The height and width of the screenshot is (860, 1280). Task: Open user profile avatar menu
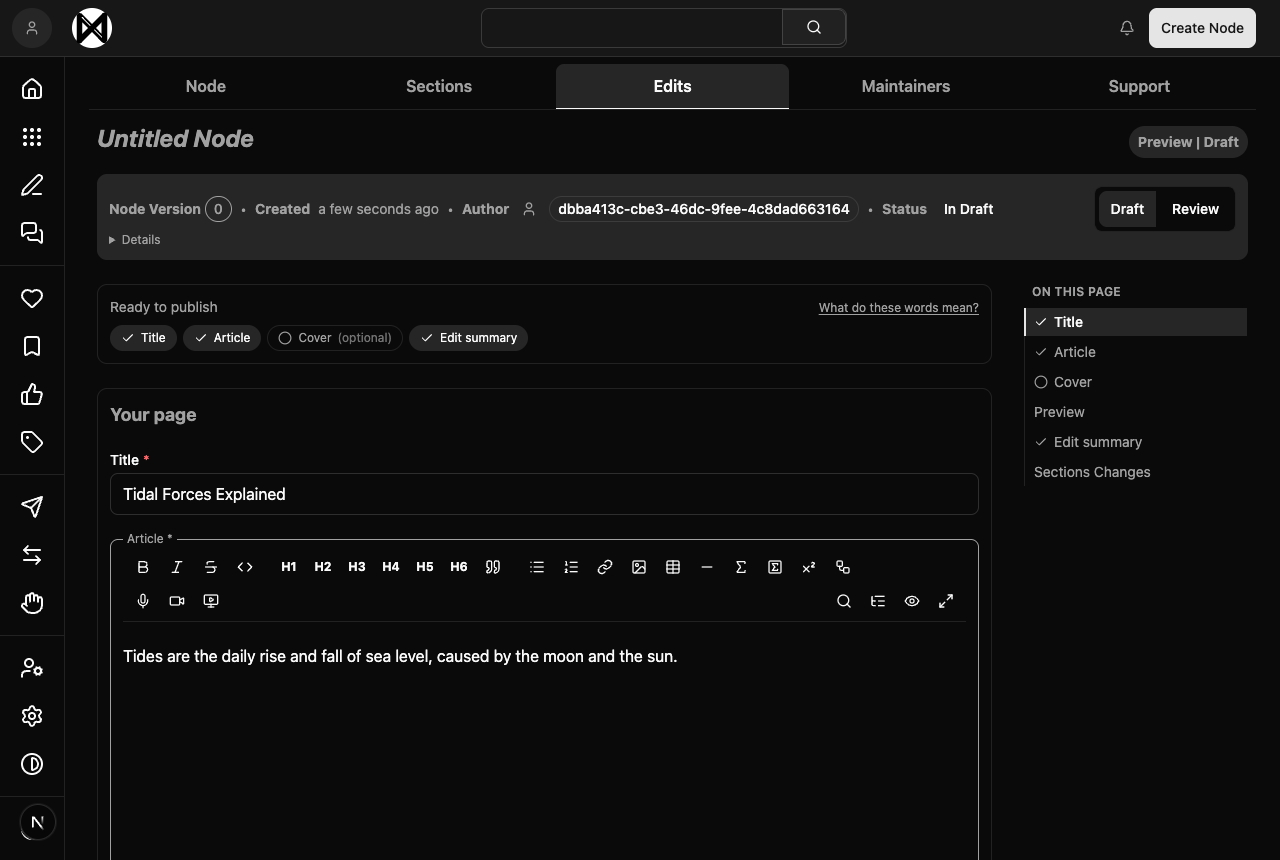coord(32,28)
